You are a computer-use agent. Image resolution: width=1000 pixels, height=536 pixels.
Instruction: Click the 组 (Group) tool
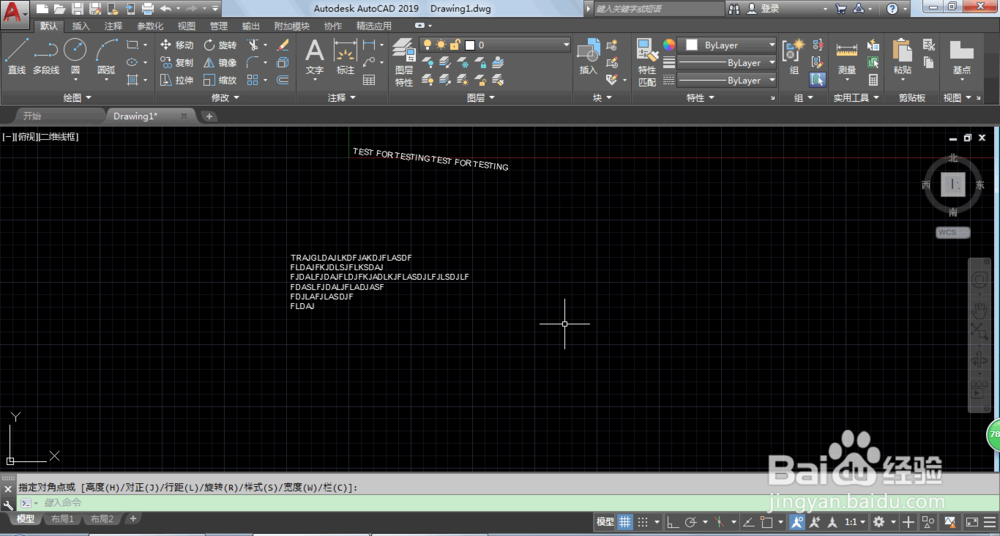[794, 56]
